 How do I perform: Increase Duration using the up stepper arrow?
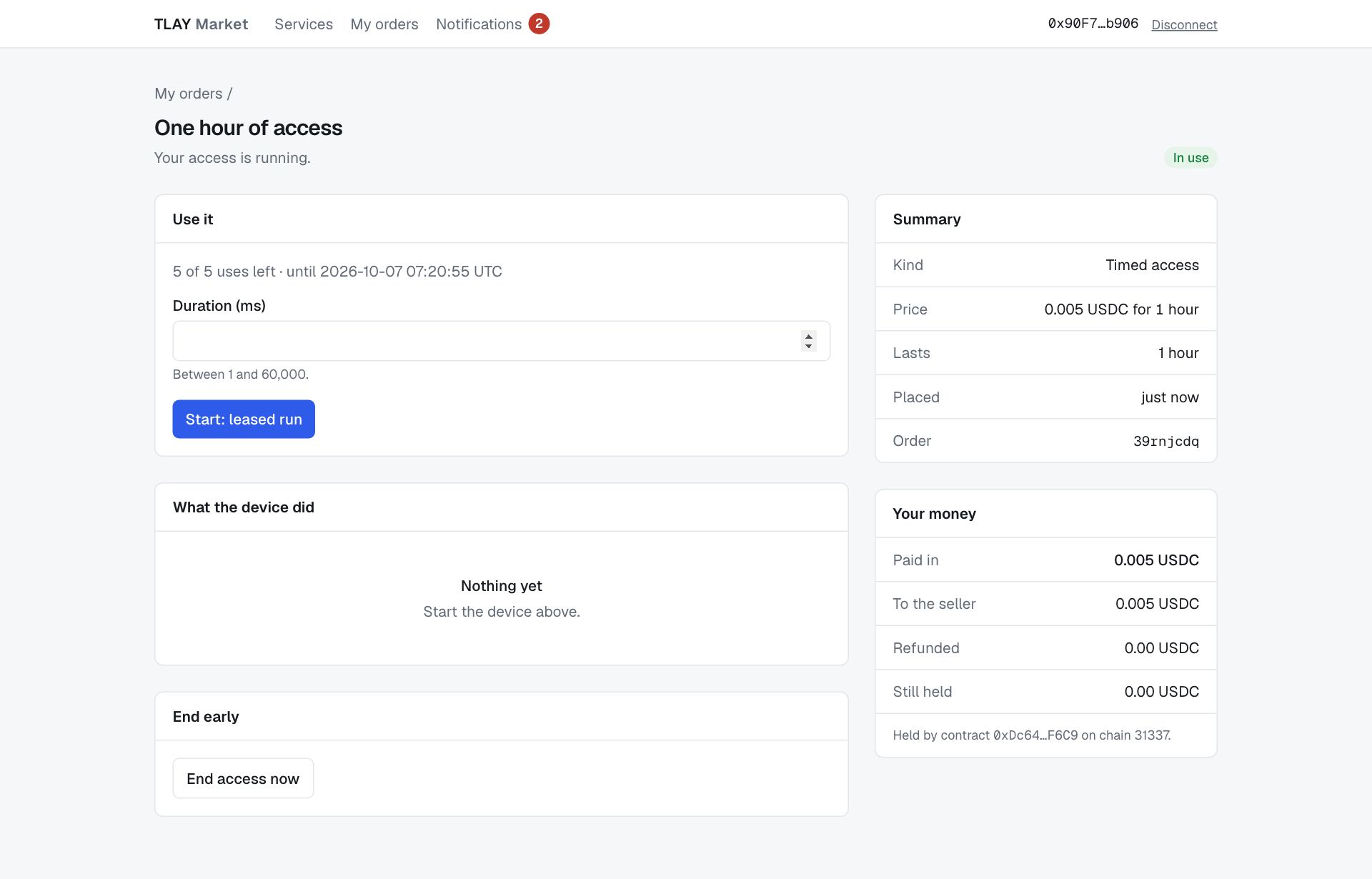pyautogui.click(x=808, y=336)
